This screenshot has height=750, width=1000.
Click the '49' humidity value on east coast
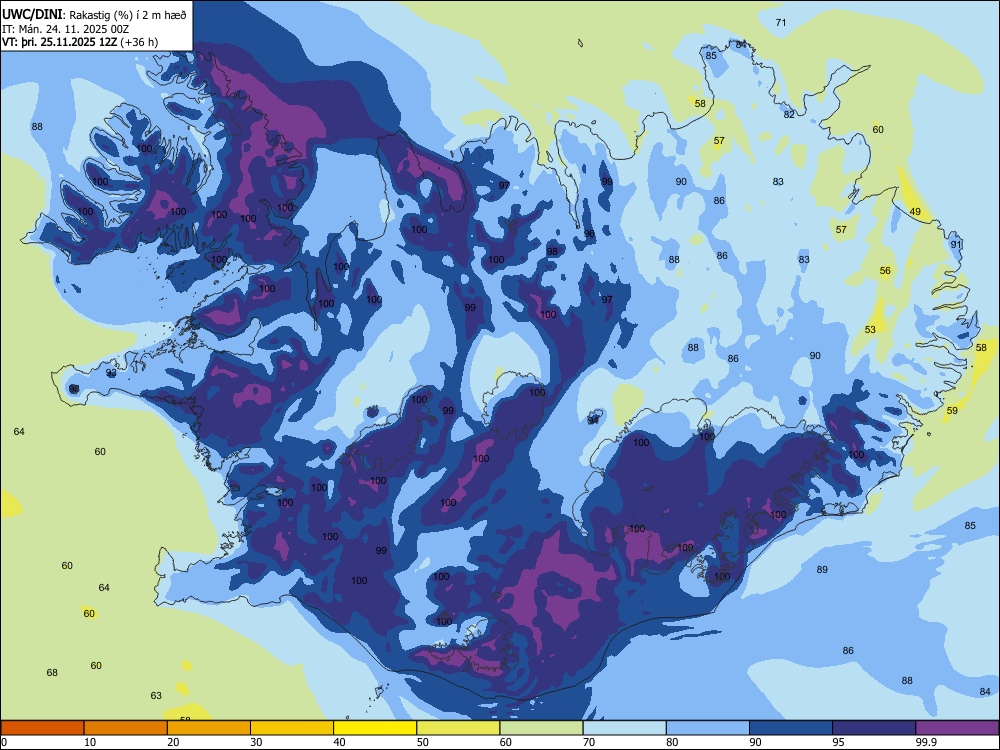click(915, 212)
